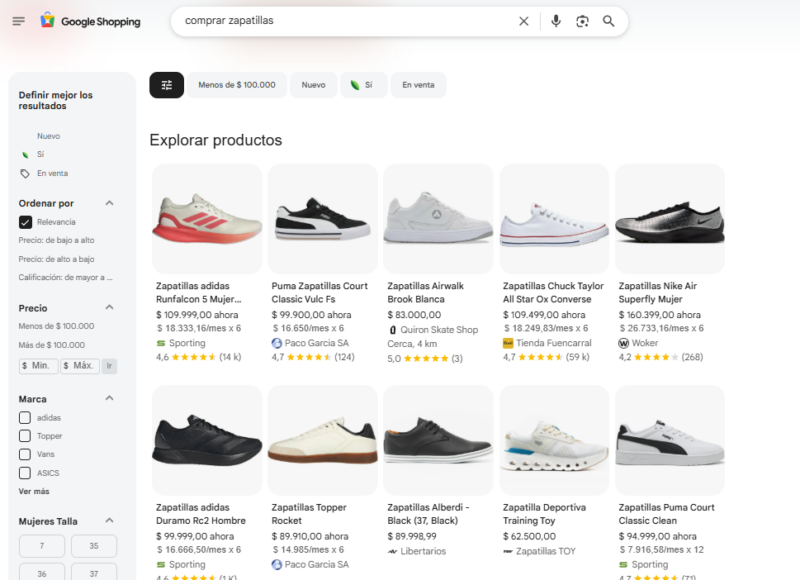Open Puma Zapatillas Court Classic Vulc Fs title
The image size is (800, 580).
click(320, 293)
